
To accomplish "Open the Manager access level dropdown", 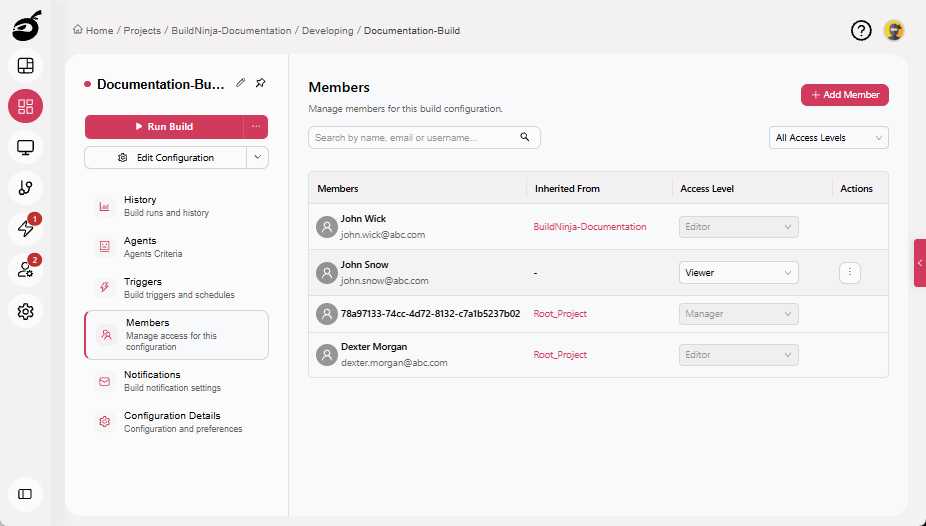I will 739,313.
